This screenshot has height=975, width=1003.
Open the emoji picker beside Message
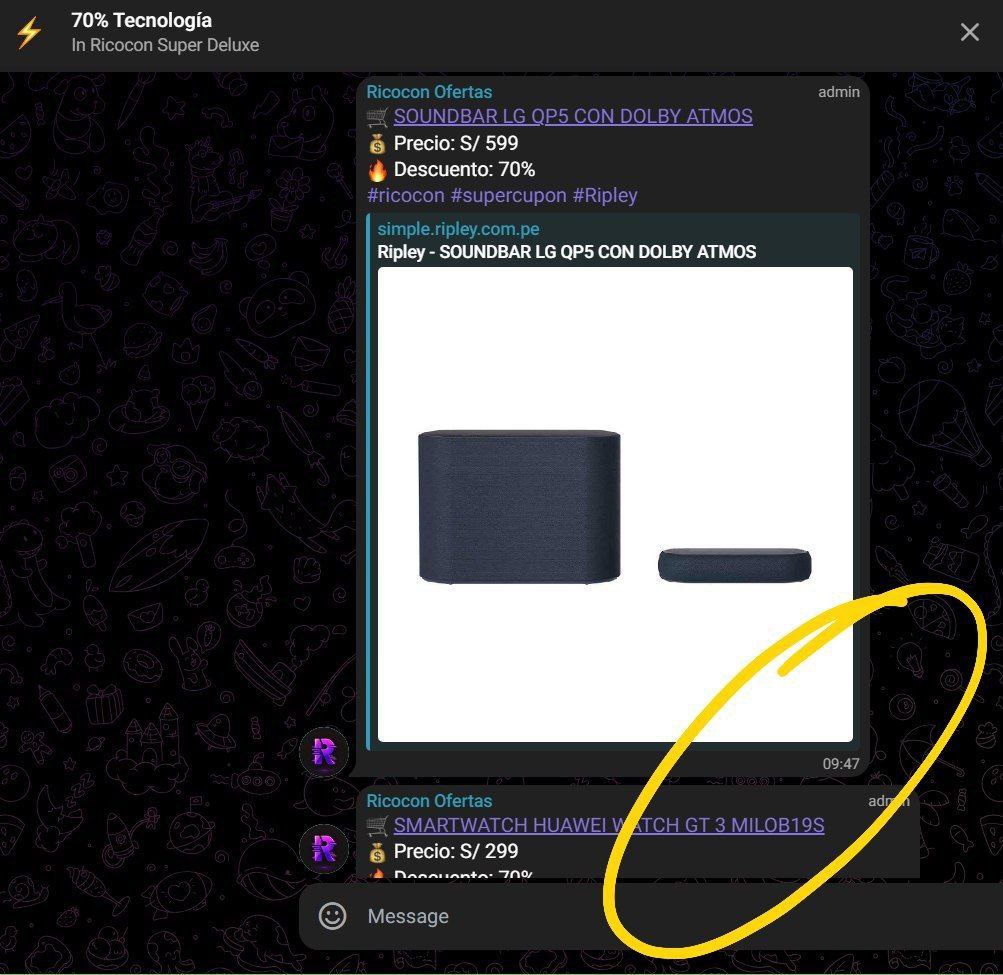point(333,916)
